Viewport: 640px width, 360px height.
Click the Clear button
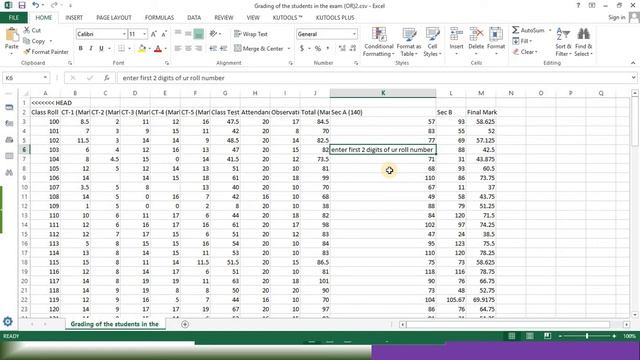tap(525, 52)
